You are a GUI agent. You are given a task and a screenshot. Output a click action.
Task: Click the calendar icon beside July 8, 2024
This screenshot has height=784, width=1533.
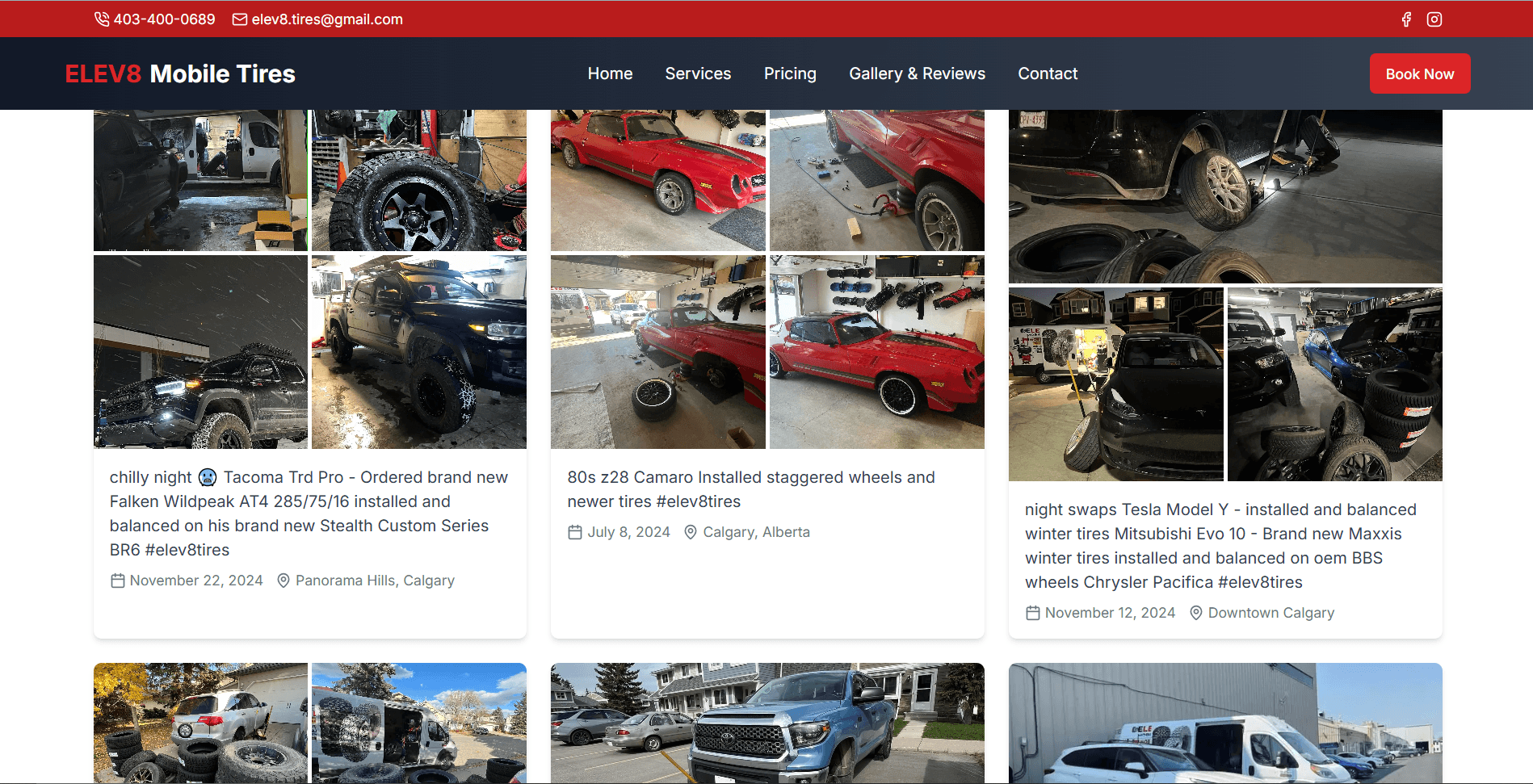(x=575, y=532)
